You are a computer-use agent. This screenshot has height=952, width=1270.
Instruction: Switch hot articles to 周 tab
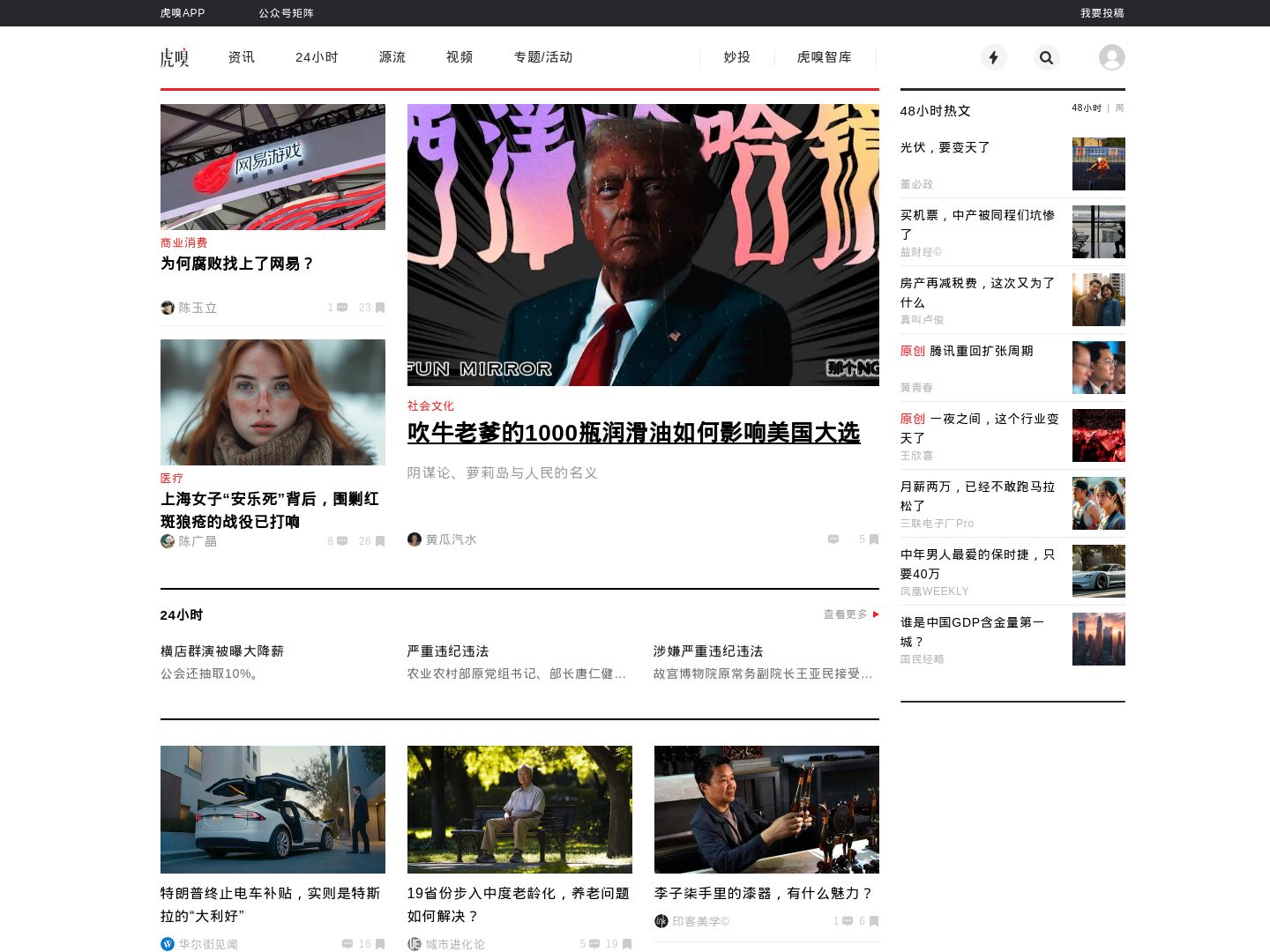(1120, 108)
